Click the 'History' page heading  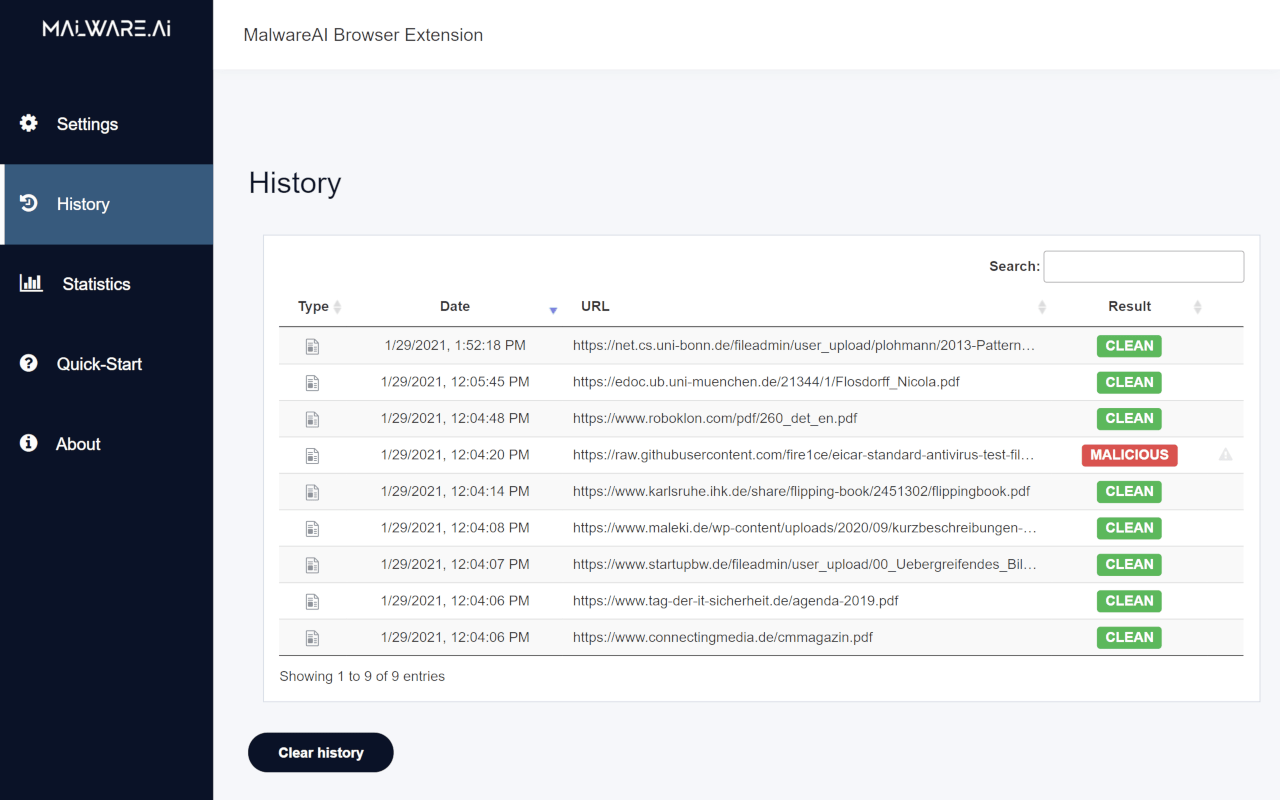click(295, 183)
